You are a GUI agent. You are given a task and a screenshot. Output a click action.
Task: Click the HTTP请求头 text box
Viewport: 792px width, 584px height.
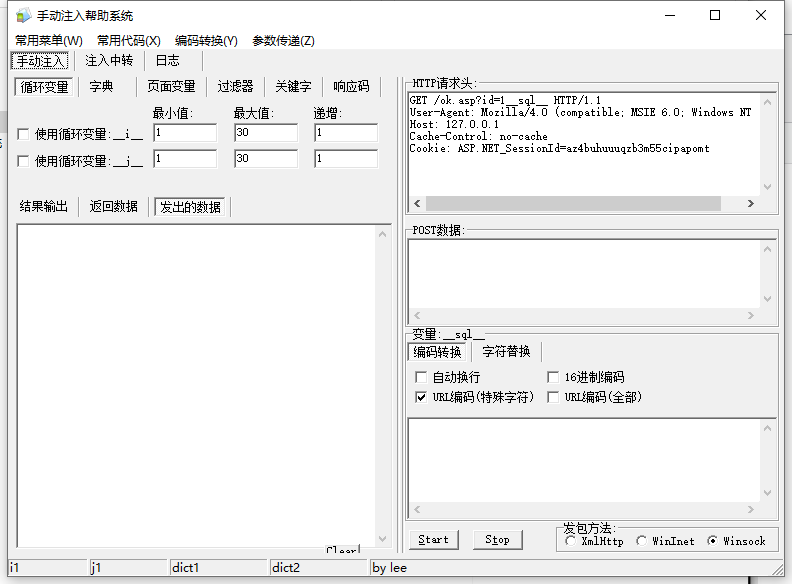[584, 144]
